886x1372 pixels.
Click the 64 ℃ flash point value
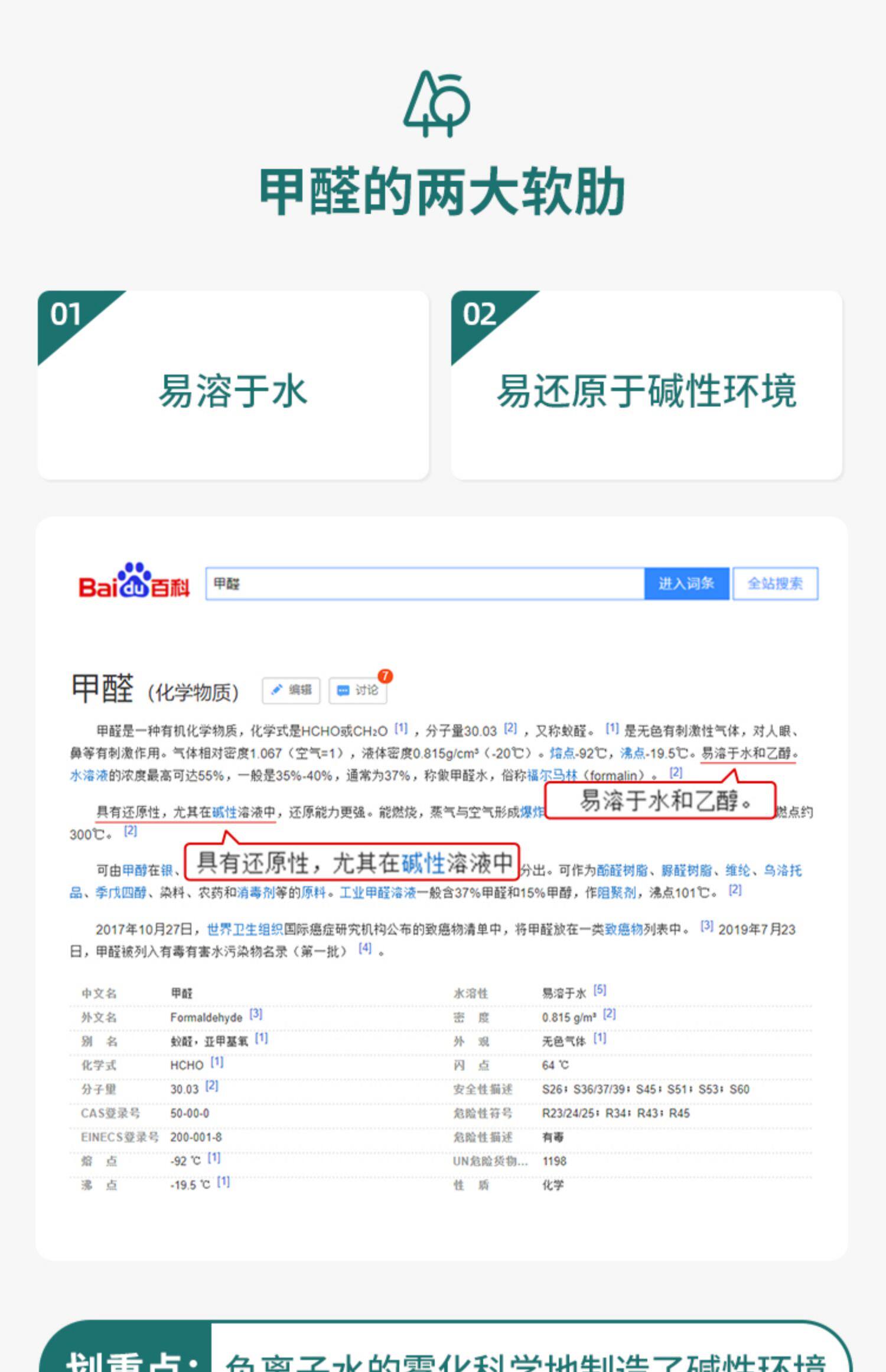[x=556, y=1065]
